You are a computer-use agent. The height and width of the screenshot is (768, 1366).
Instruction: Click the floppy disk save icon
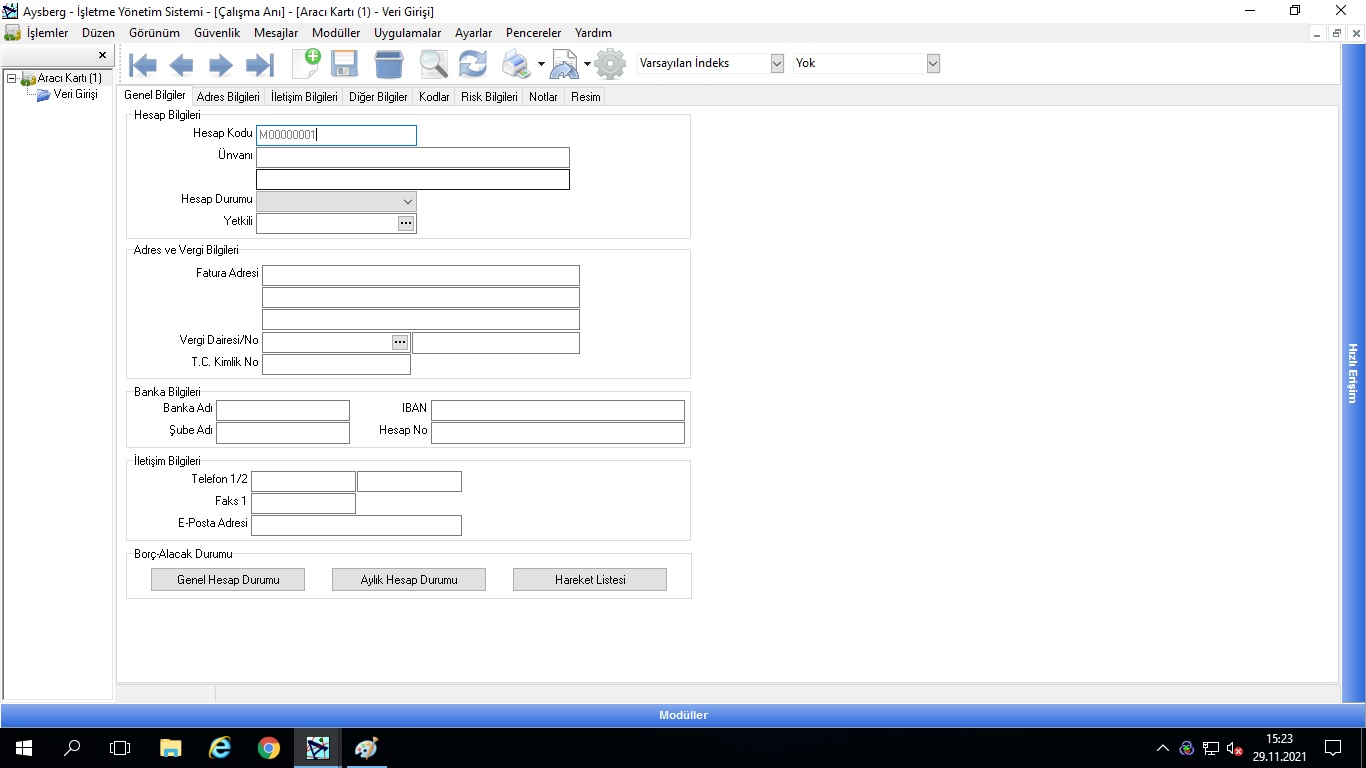coord(345,64)
